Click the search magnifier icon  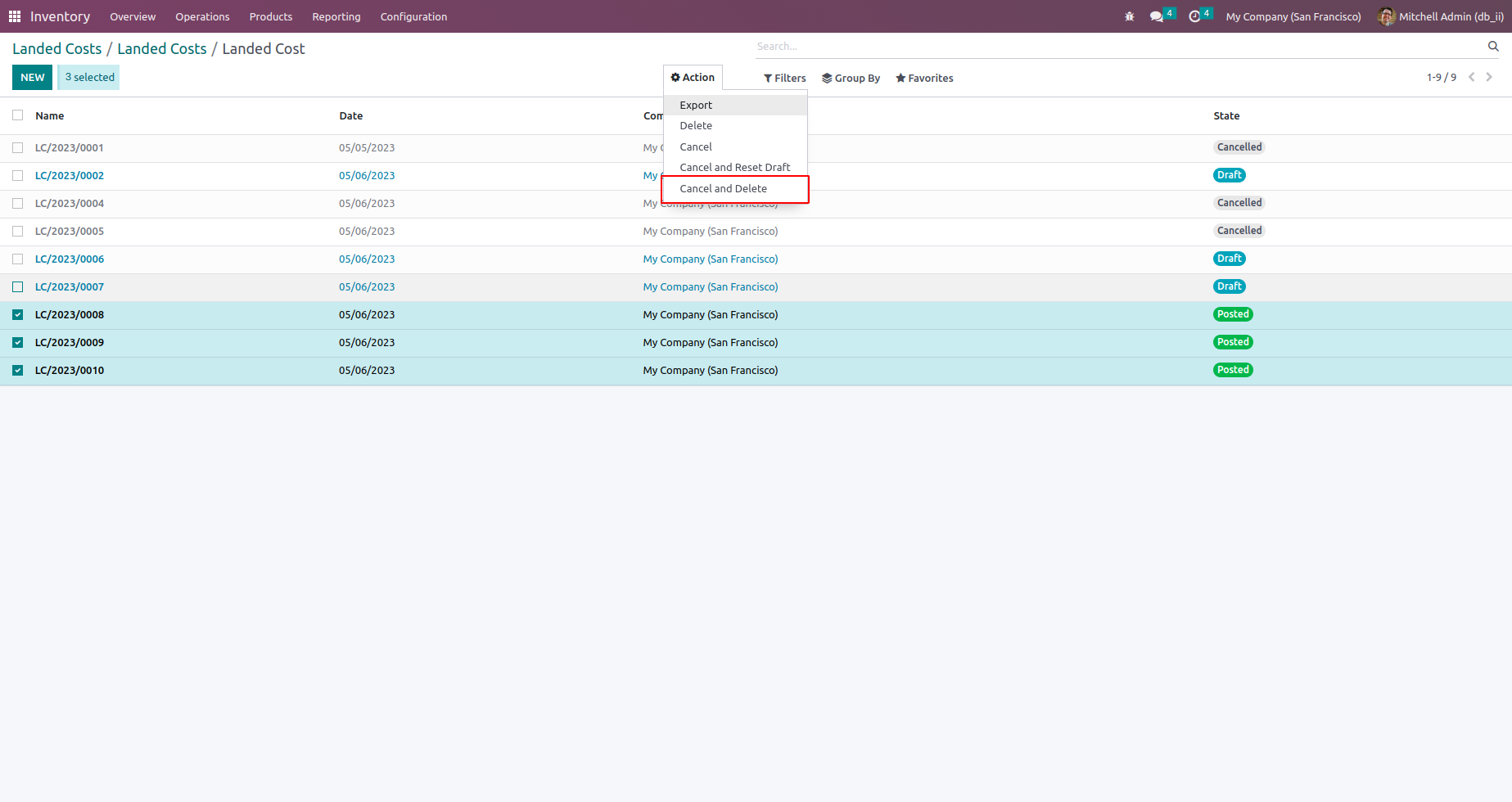click(1493, 46)
